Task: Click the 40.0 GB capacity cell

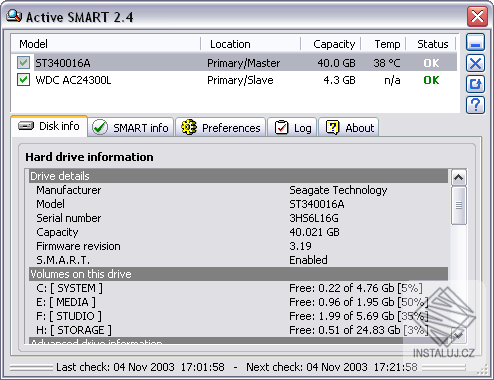Action: (x=336, y=63)
